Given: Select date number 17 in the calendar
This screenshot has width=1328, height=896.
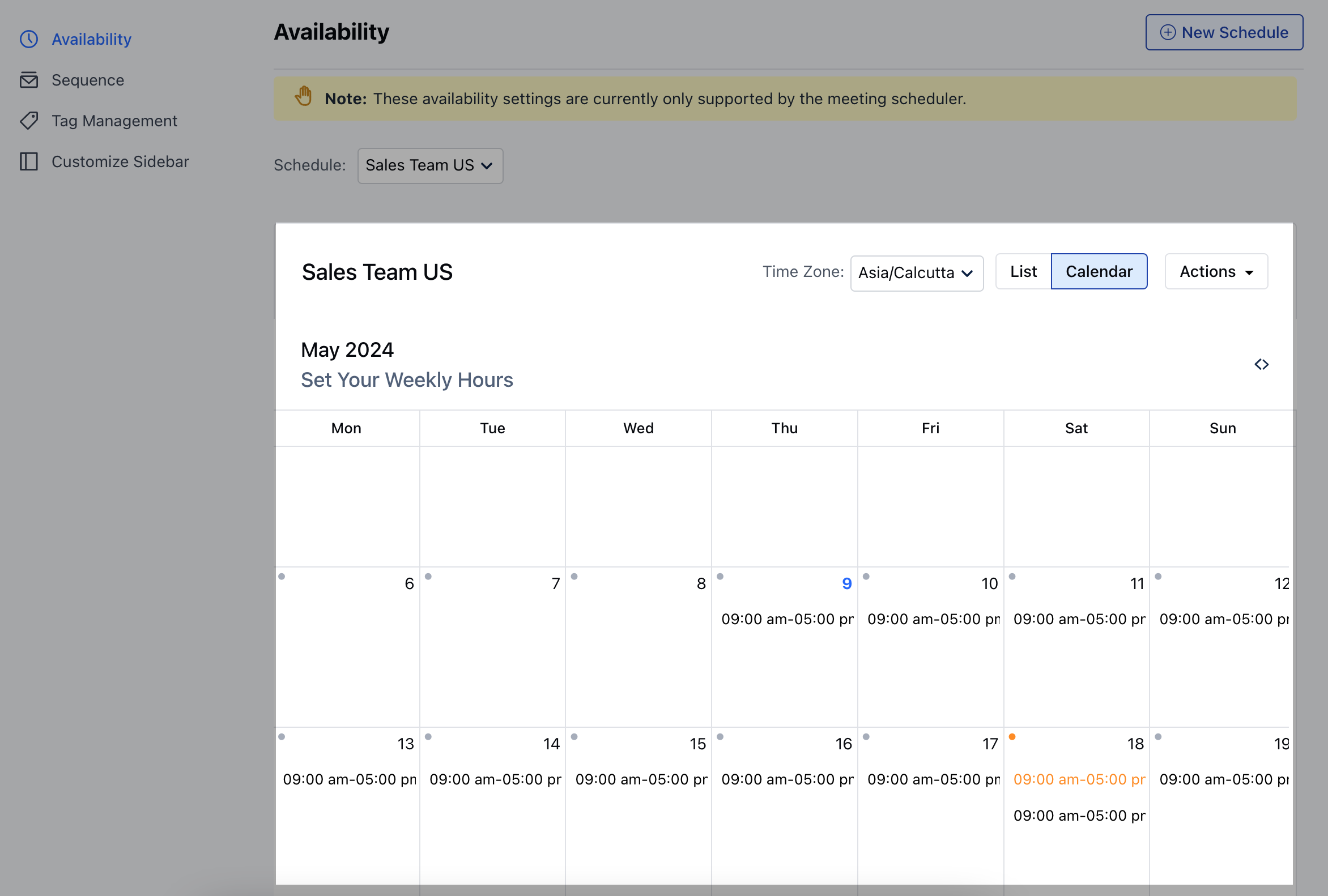Looking at the screenshot, I should (990, 744).
